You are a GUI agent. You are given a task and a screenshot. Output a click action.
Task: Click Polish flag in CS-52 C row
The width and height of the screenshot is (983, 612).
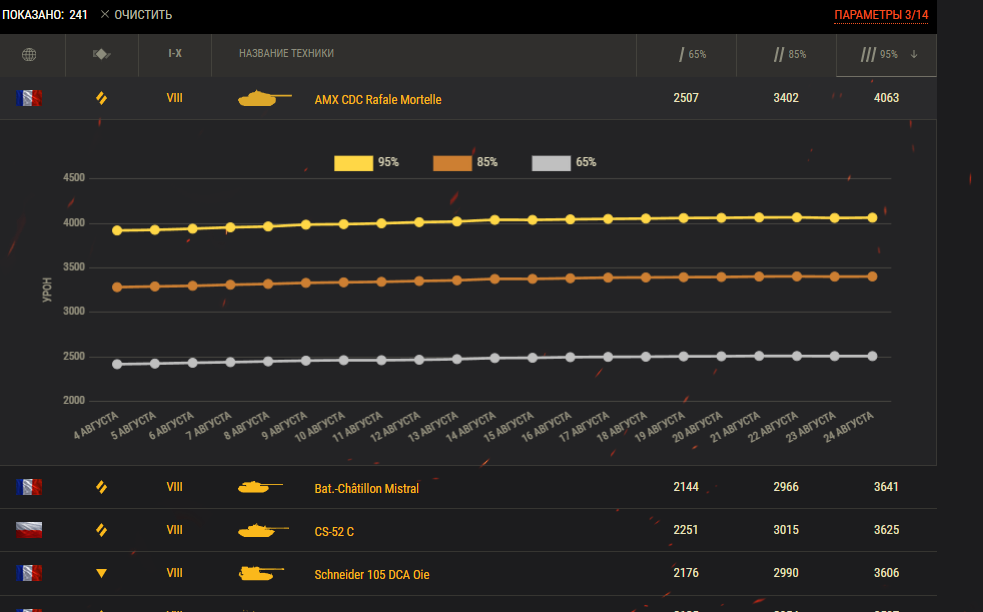point(29,530)
